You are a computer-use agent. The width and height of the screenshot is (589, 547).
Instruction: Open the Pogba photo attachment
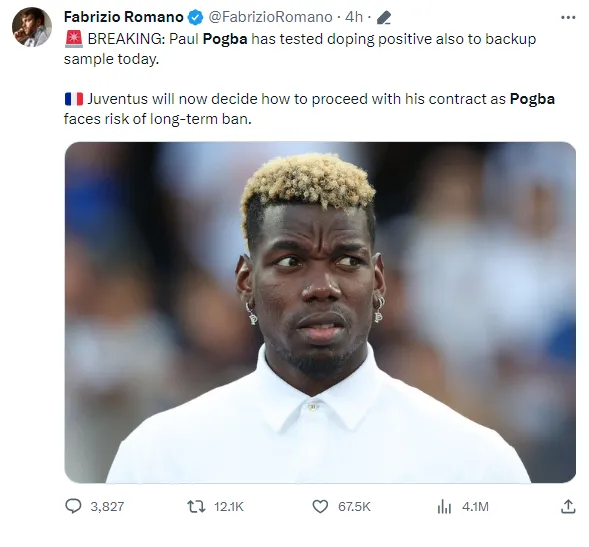pyautogui.click(x=320, y=312)
